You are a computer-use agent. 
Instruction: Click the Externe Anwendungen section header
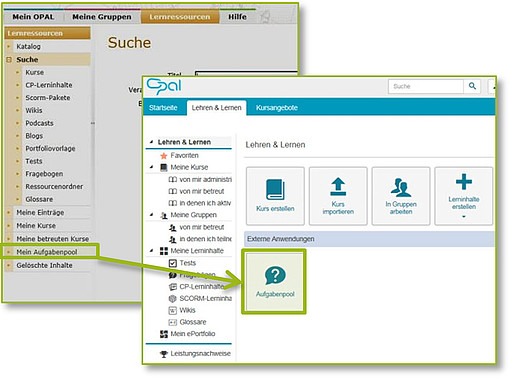tap(369, 239)
